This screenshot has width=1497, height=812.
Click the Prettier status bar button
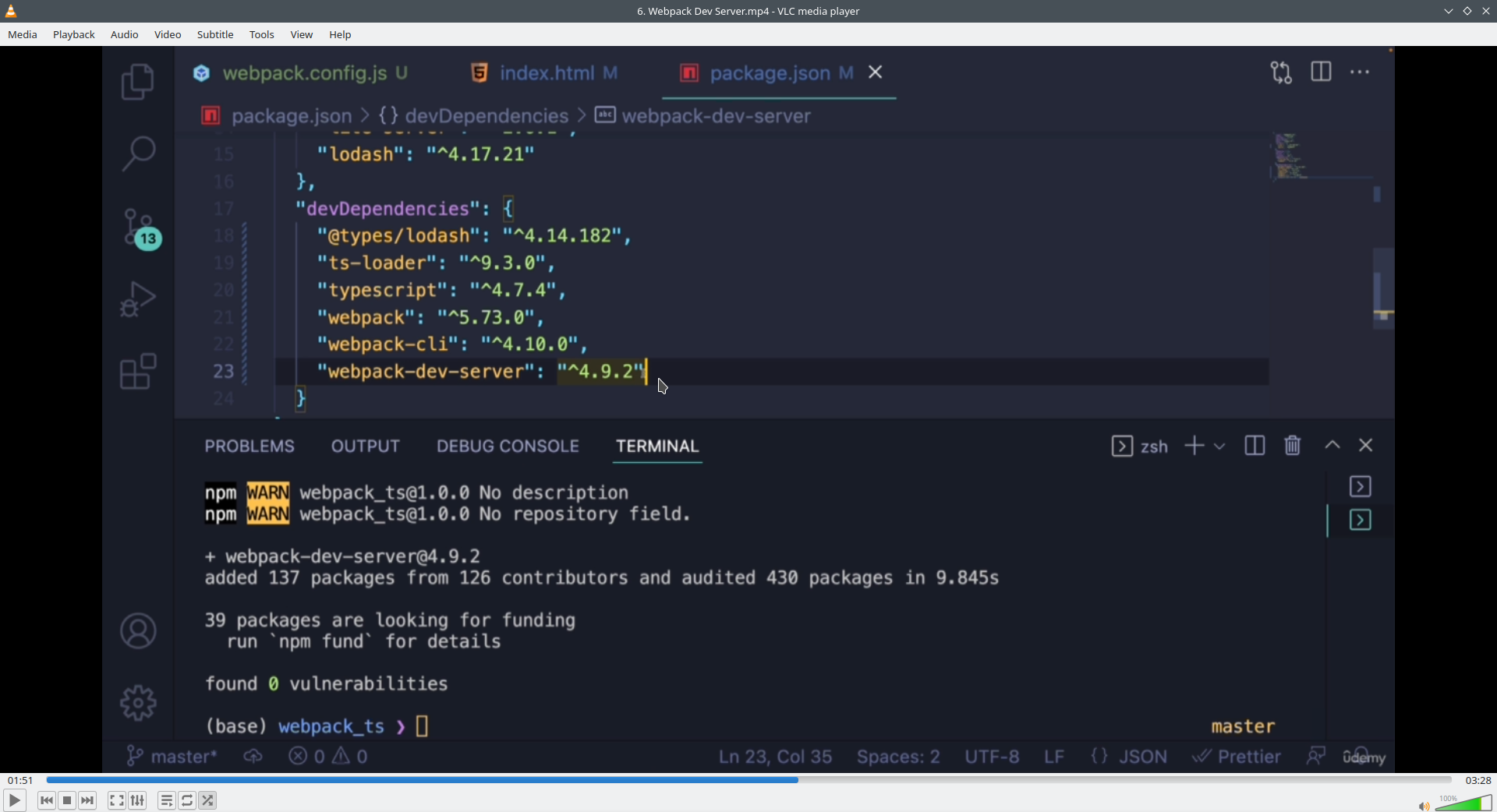click(x=1237, y=757)
